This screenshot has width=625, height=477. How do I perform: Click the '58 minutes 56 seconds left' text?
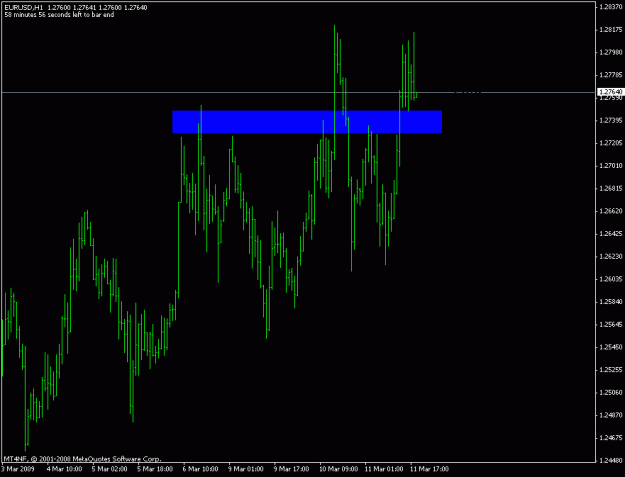pyautogui.click(x=59, y=15)
